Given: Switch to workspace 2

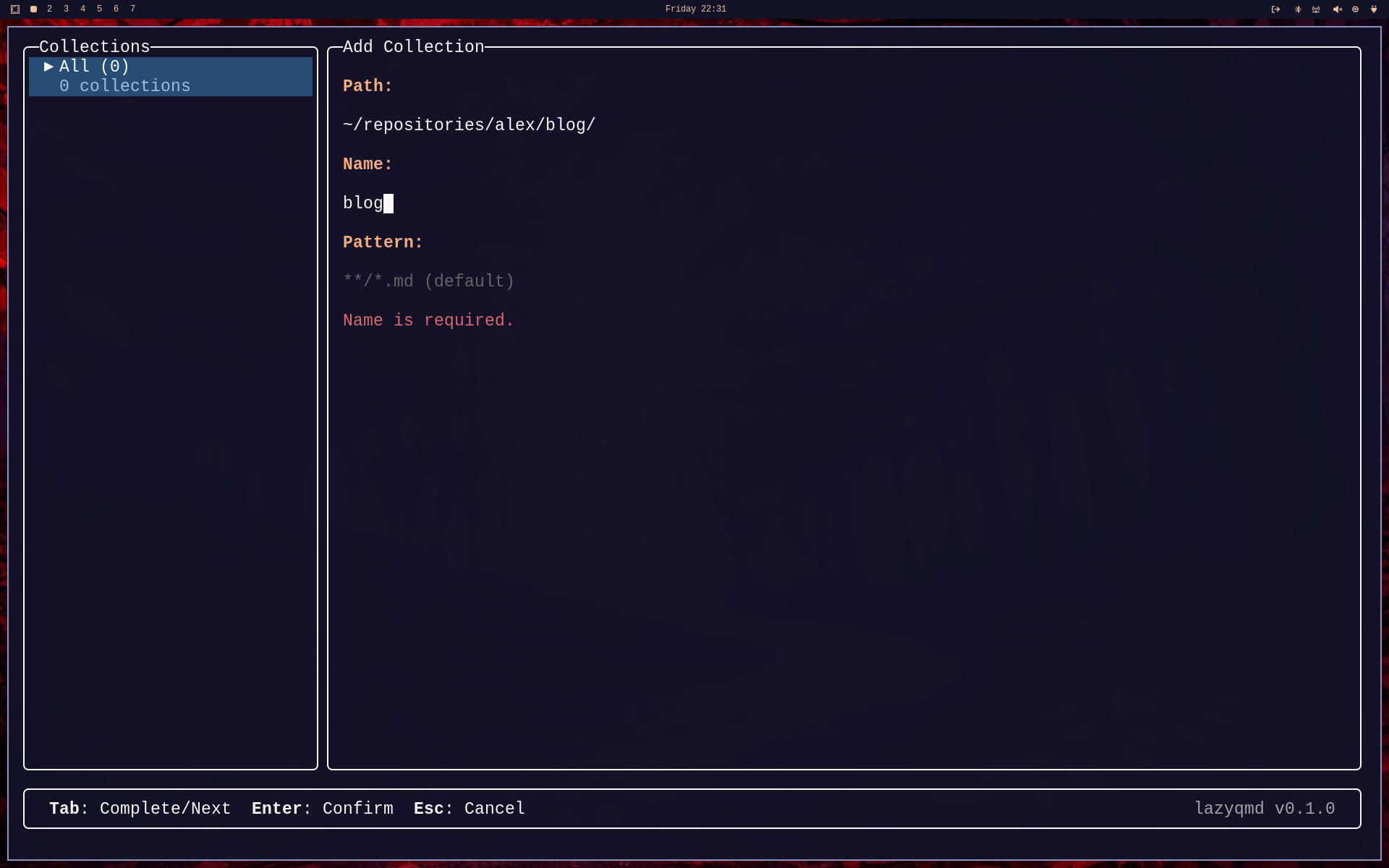Looking at the screenshot, I should [49, 9].
